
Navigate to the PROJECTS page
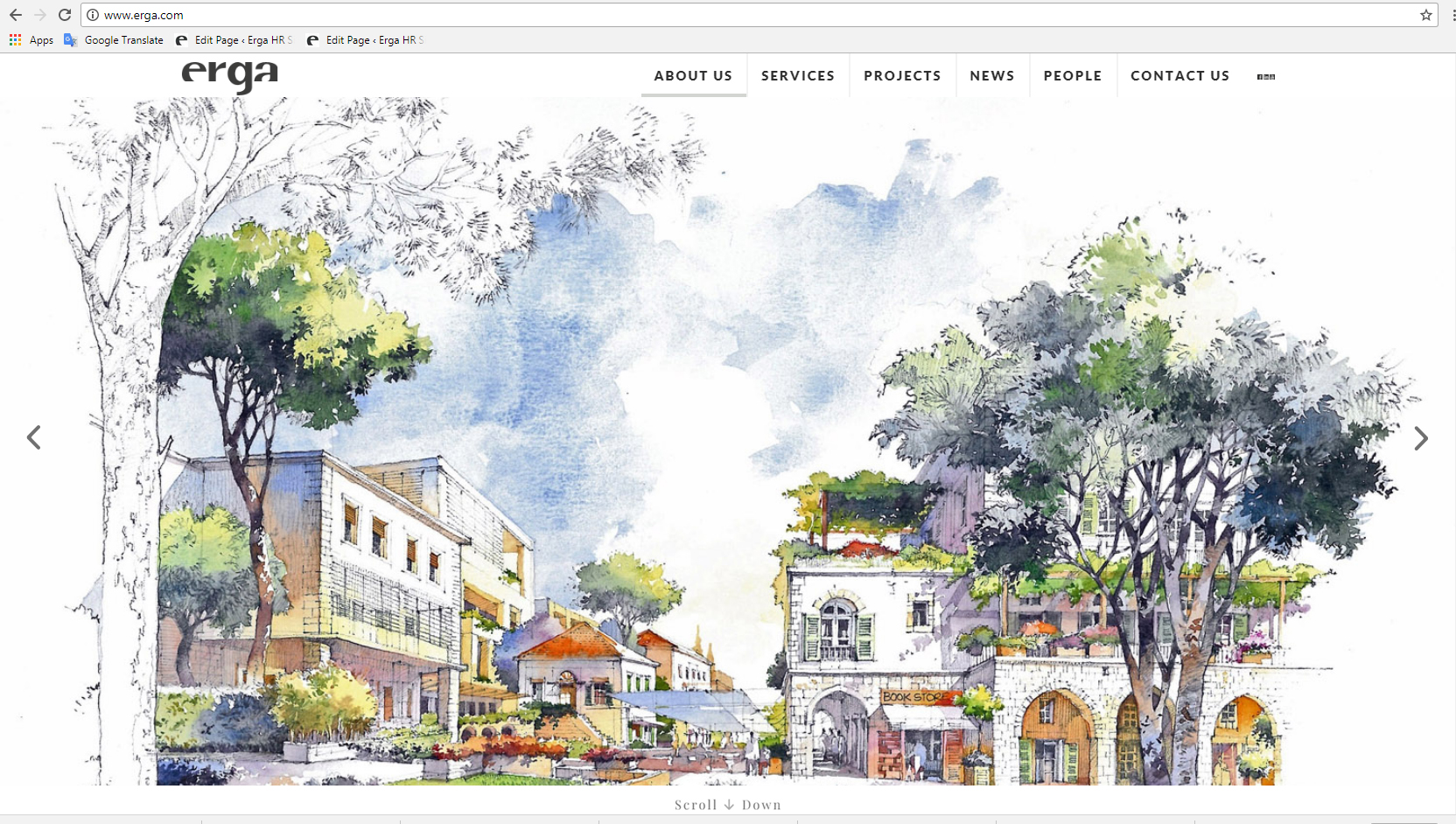coord(902,76)
